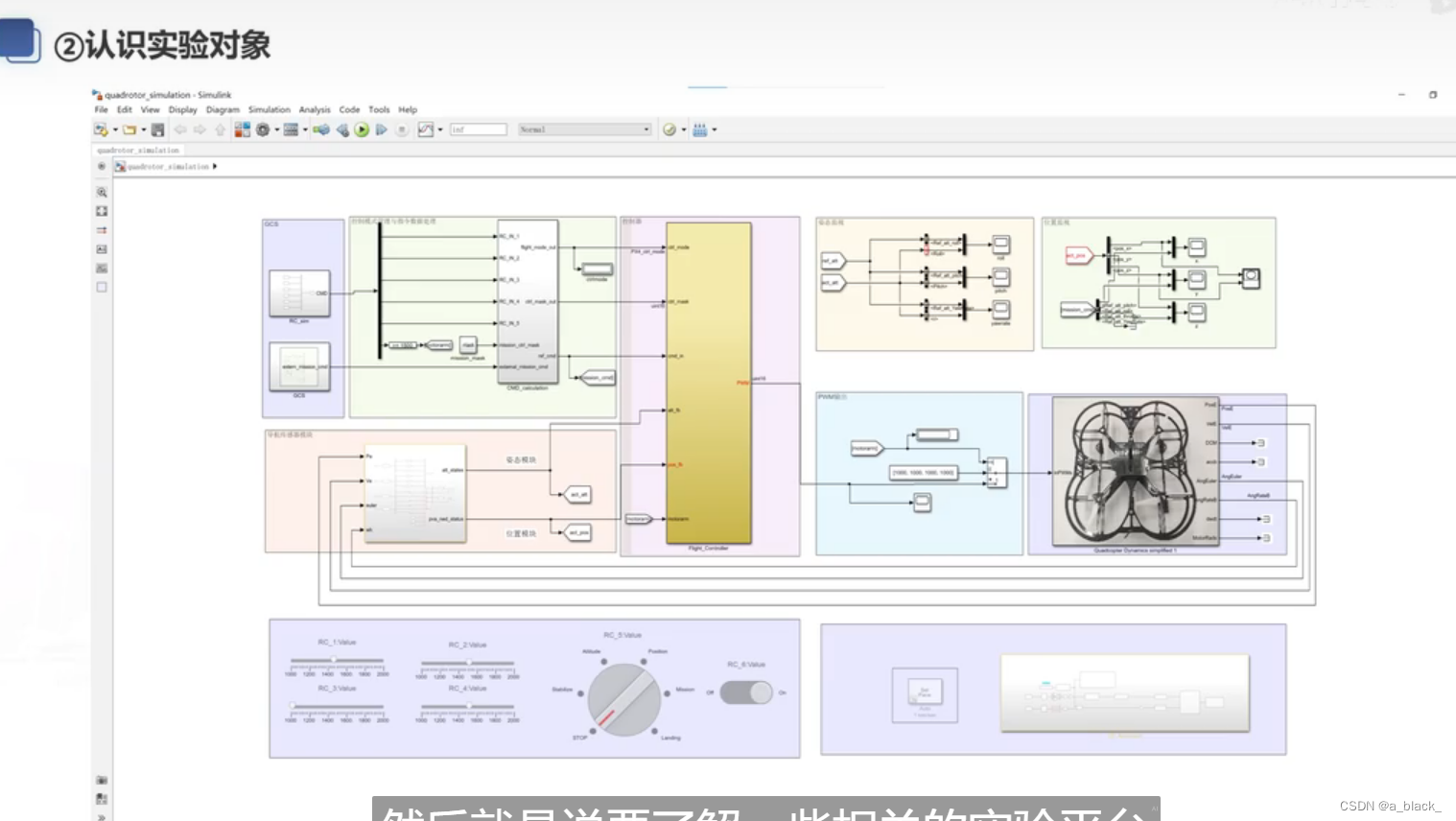Click the Open model folder icon
Viewport: 1456px width, 821px height.
point(129,129)
